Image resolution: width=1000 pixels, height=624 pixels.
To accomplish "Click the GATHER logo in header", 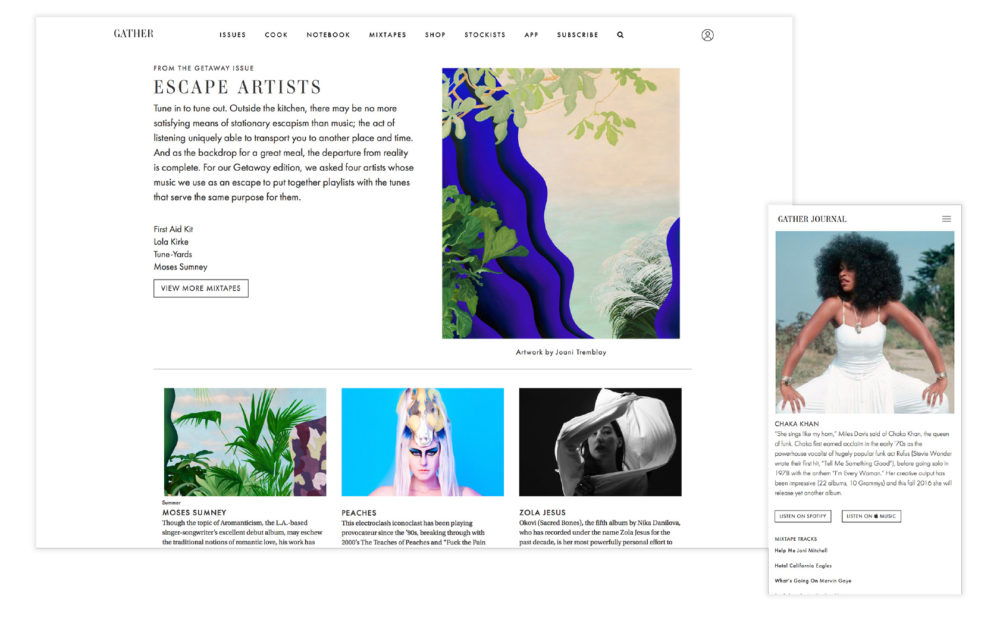I will pyautogui.click(x=133, y=34).
